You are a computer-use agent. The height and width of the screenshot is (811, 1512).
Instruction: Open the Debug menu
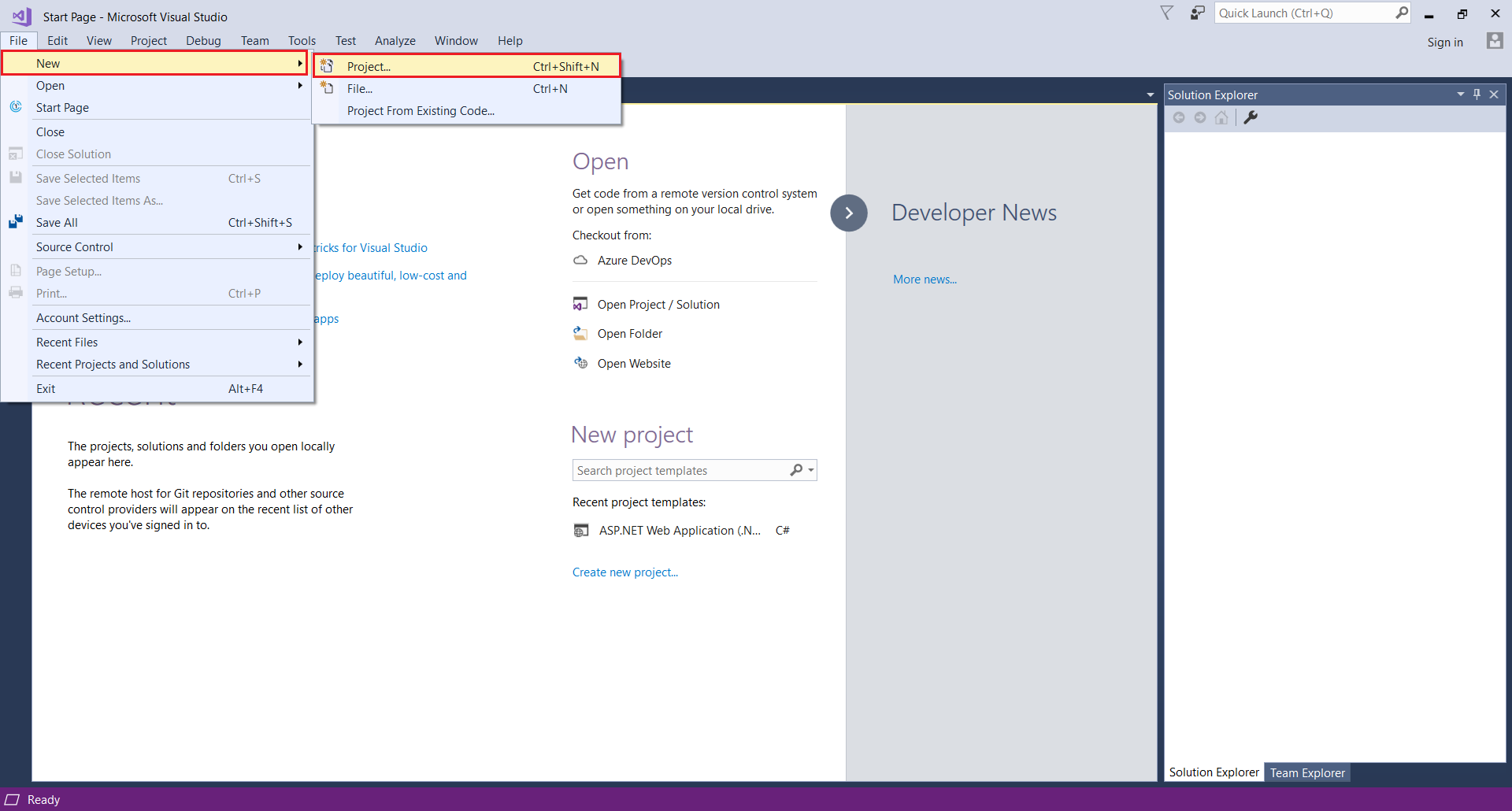[203, 40]
